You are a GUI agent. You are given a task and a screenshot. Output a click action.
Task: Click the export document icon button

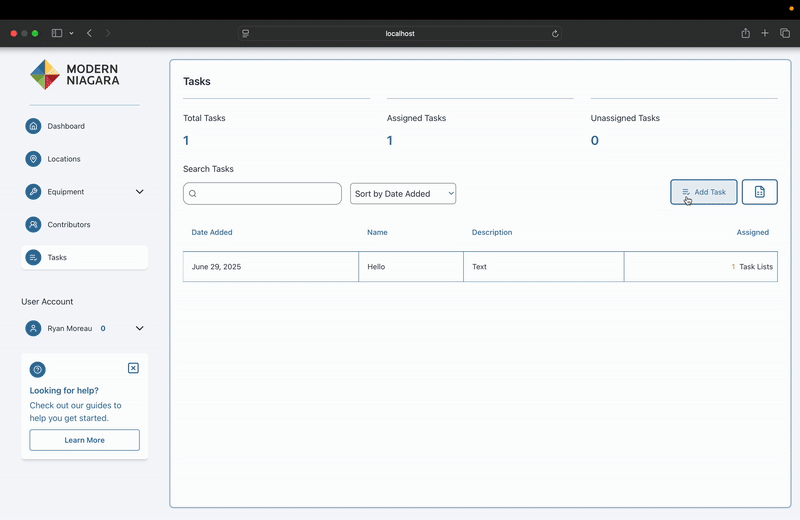pos(759,192)
